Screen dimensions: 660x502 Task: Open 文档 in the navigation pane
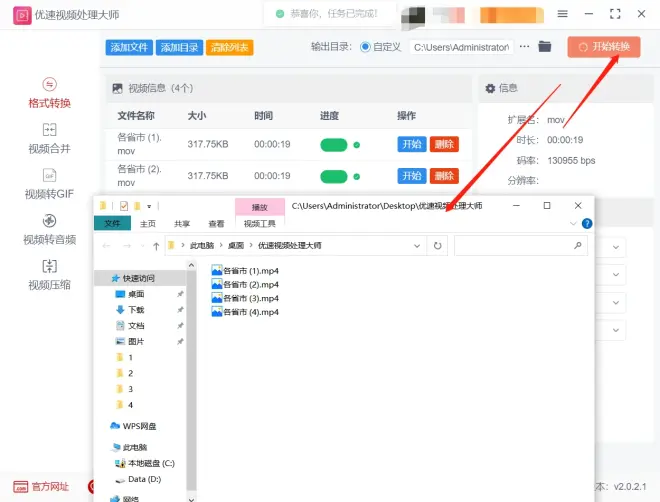[x=136, y=326]
